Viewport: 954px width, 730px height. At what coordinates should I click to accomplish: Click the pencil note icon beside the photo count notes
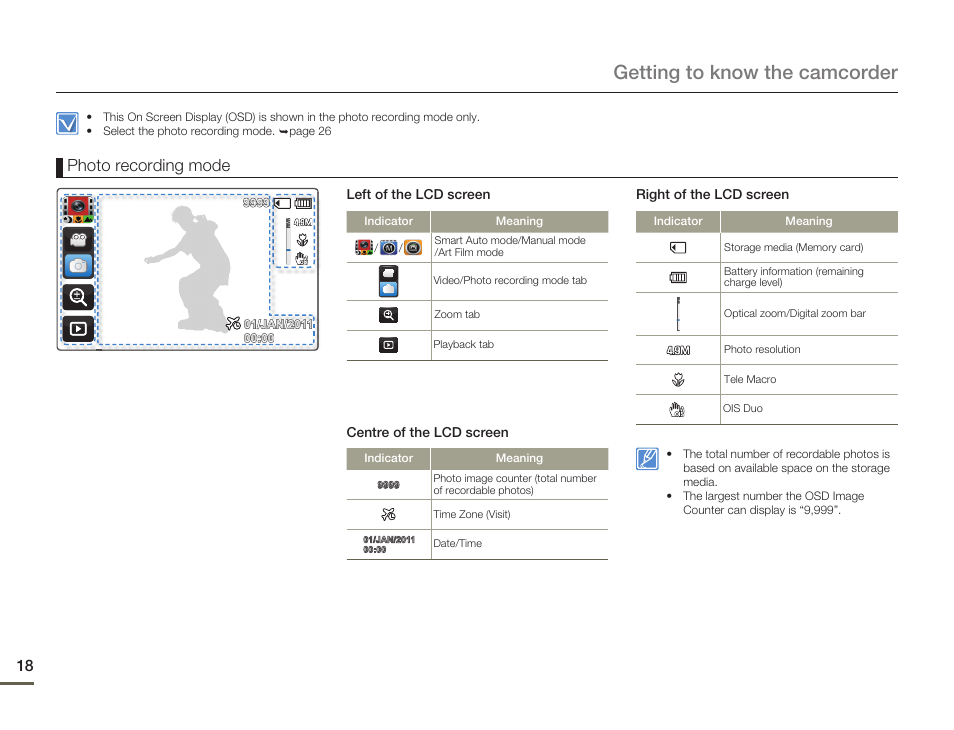[x=647, y=459]
